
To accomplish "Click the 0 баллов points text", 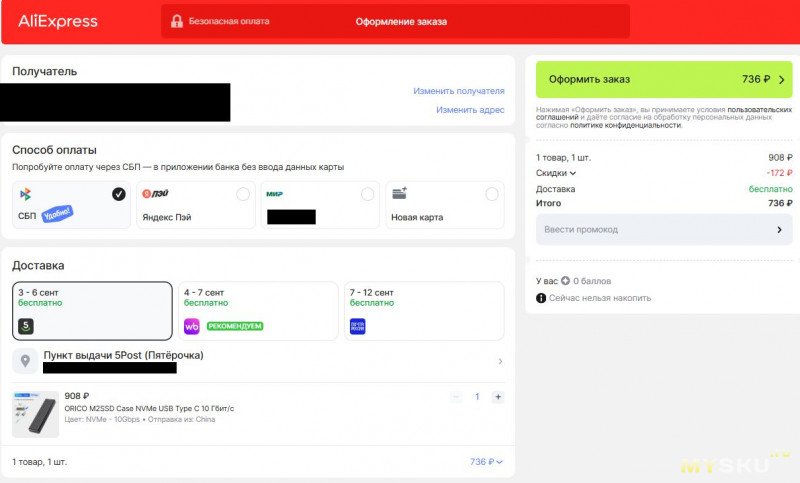I will (x=592, y=281).
